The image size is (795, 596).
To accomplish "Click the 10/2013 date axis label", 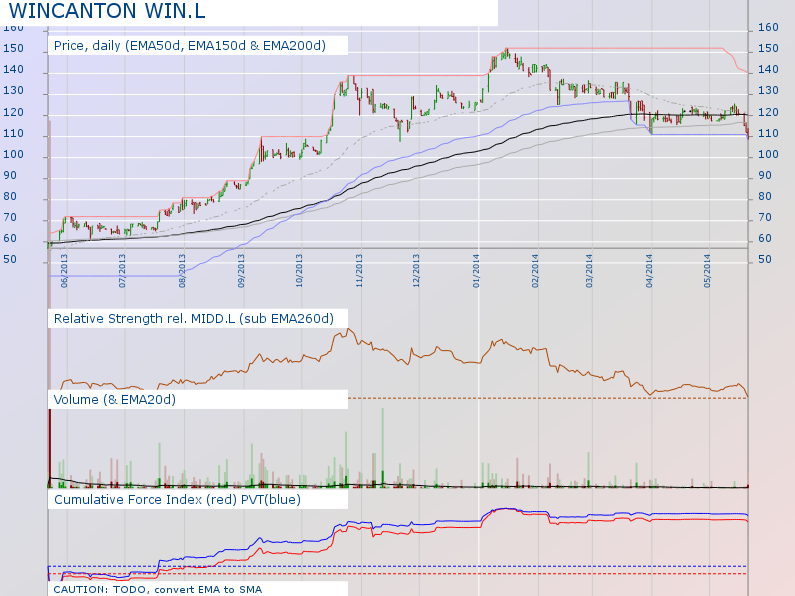I will [299, 271].
